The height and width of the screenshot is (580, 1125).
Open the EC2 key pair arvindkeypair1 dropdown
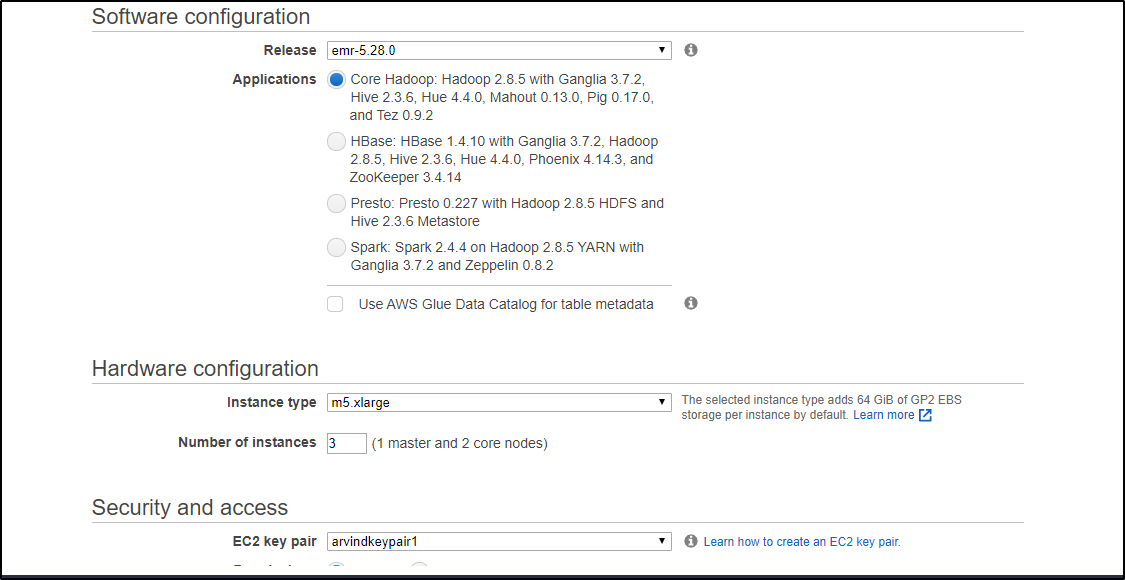pyautogui.click(x=499, y=541)
